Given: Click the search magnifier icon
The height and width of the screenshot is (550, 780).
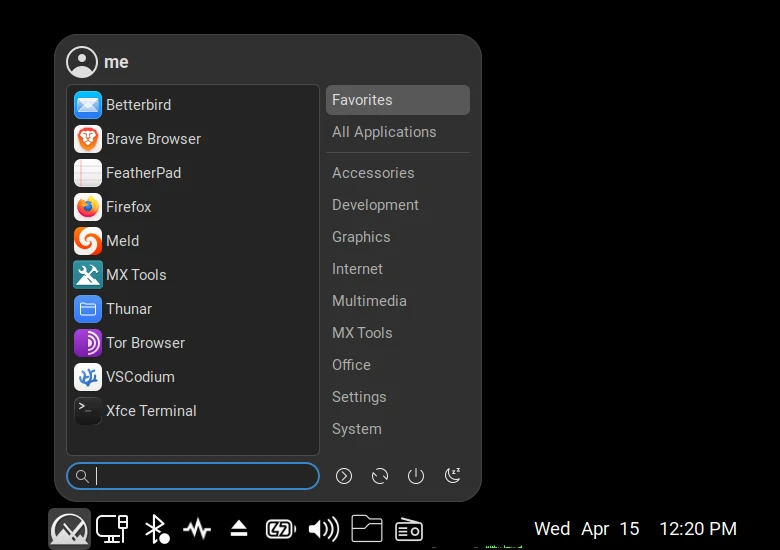Looking at the screenshot, I should pyautogui.click(x=82, y=476).
